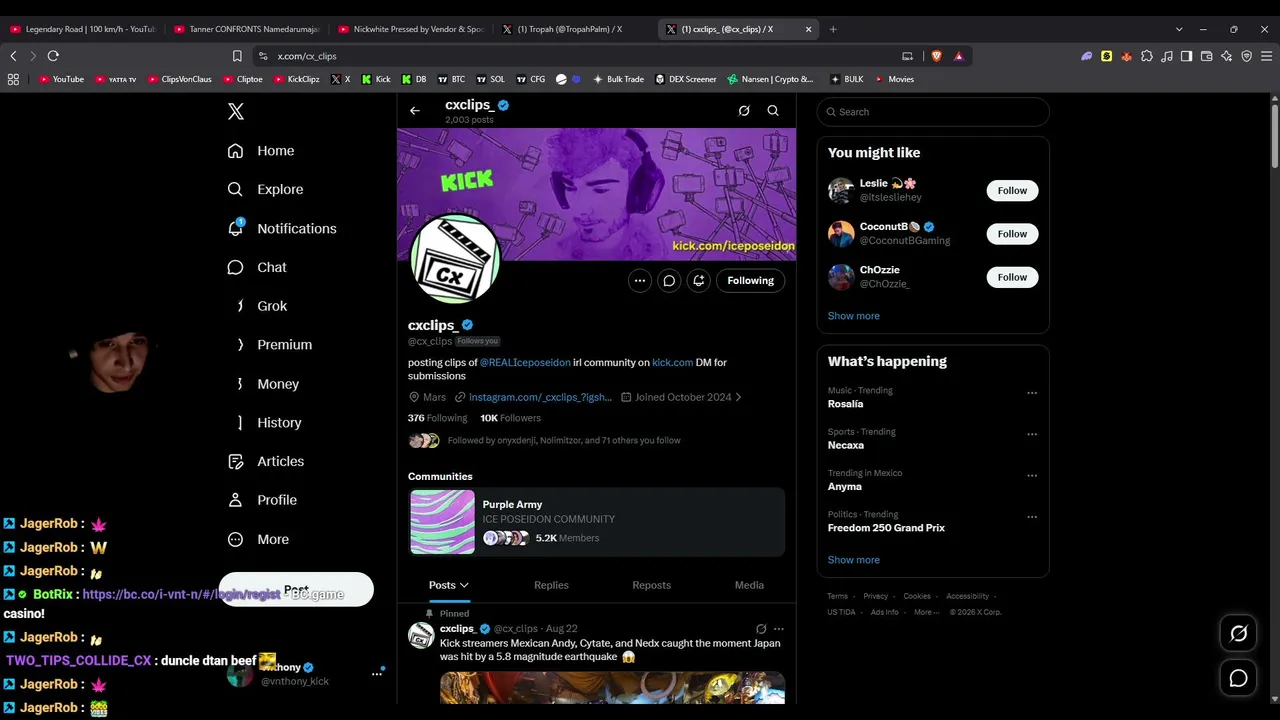Follow Leslie in You might like
This screenshot has height=720, width=1280.
click(1012, 191)
